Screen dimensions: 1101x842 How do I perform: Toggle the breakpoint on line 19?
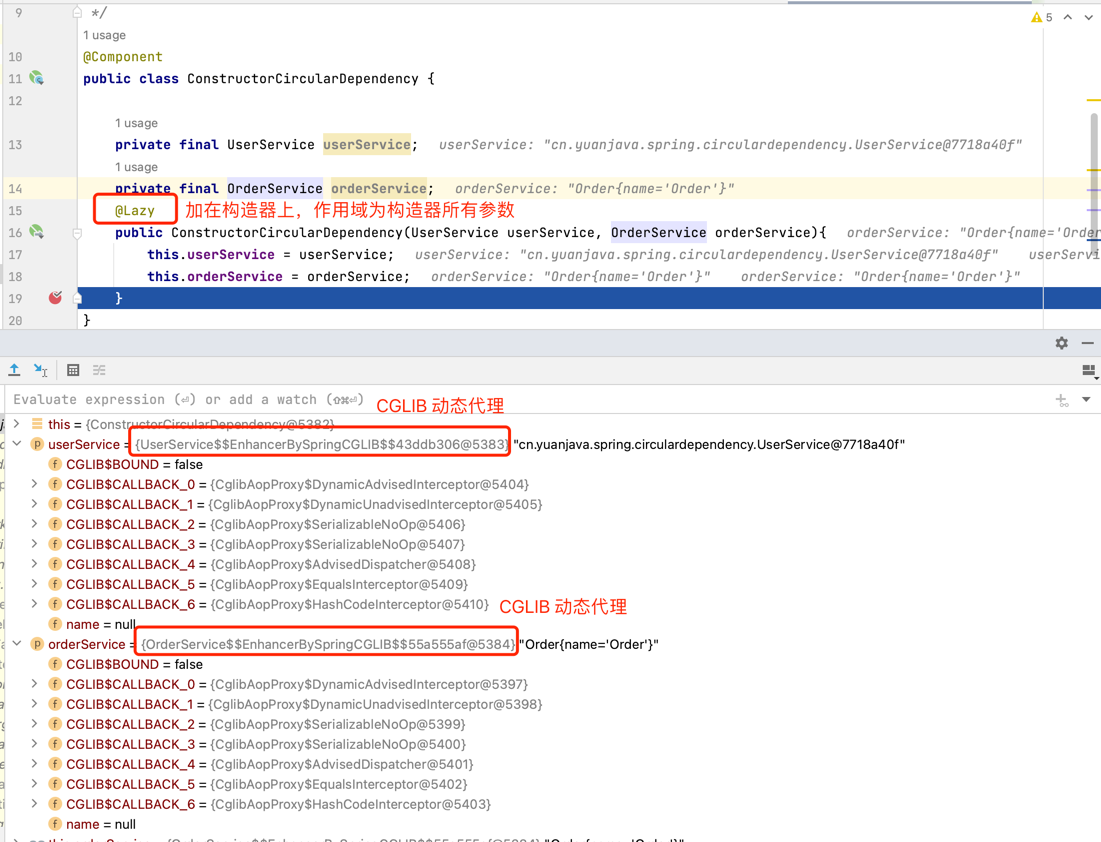coord(55,298)
